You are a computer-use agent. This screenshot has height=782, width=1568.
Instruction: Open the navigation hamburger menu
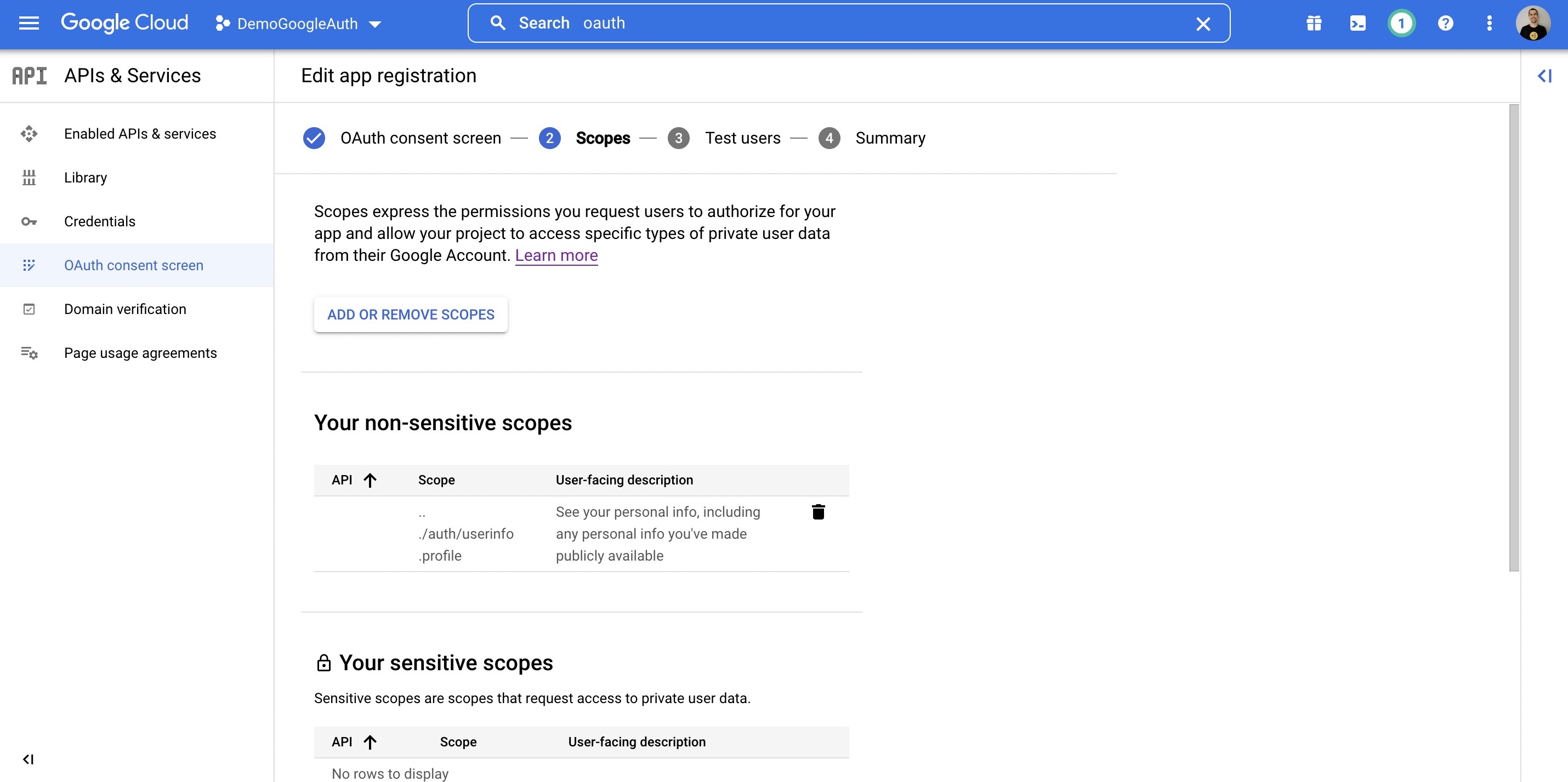(x=28, y=23)
